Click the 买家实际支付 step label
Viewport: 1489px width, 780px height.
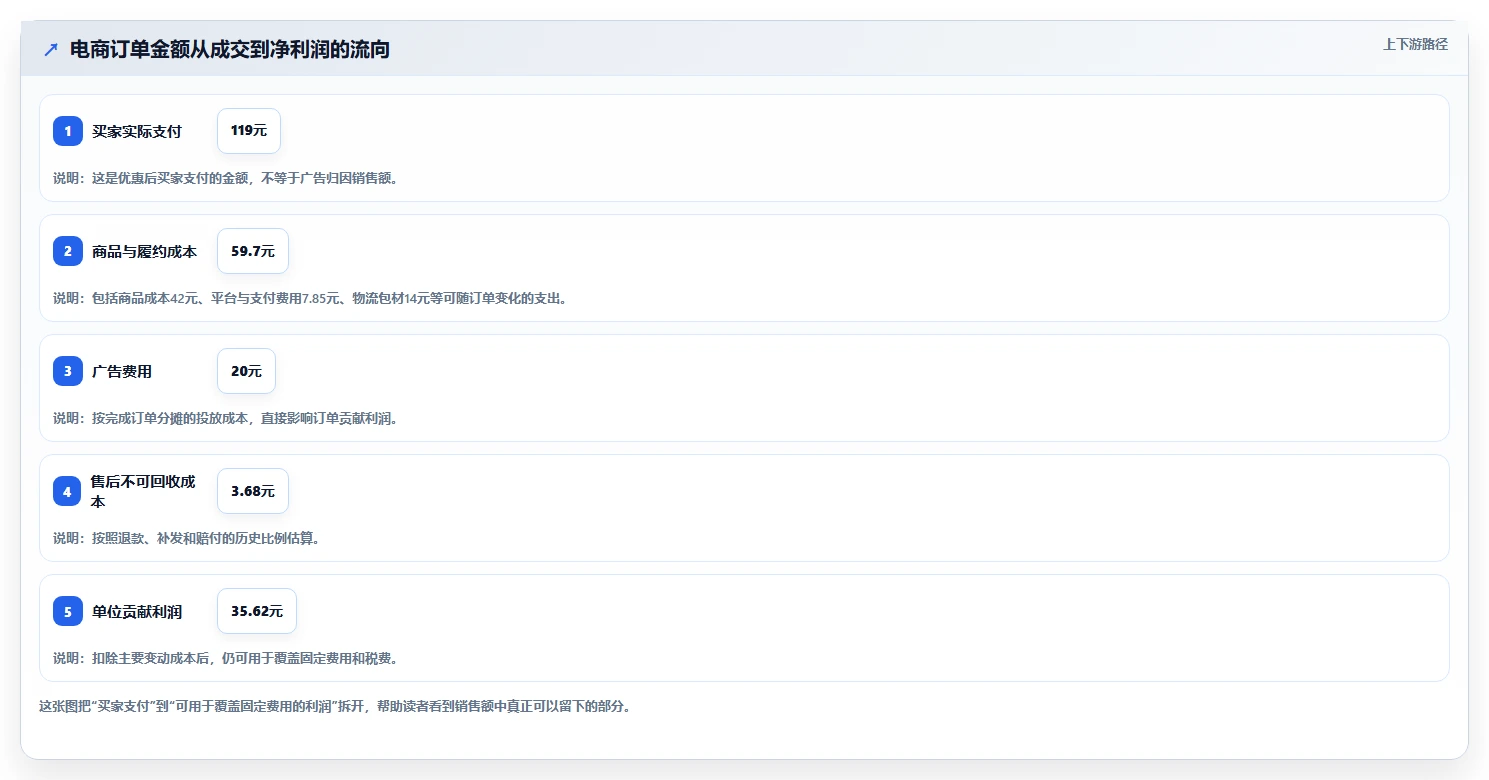click(137, 131)
